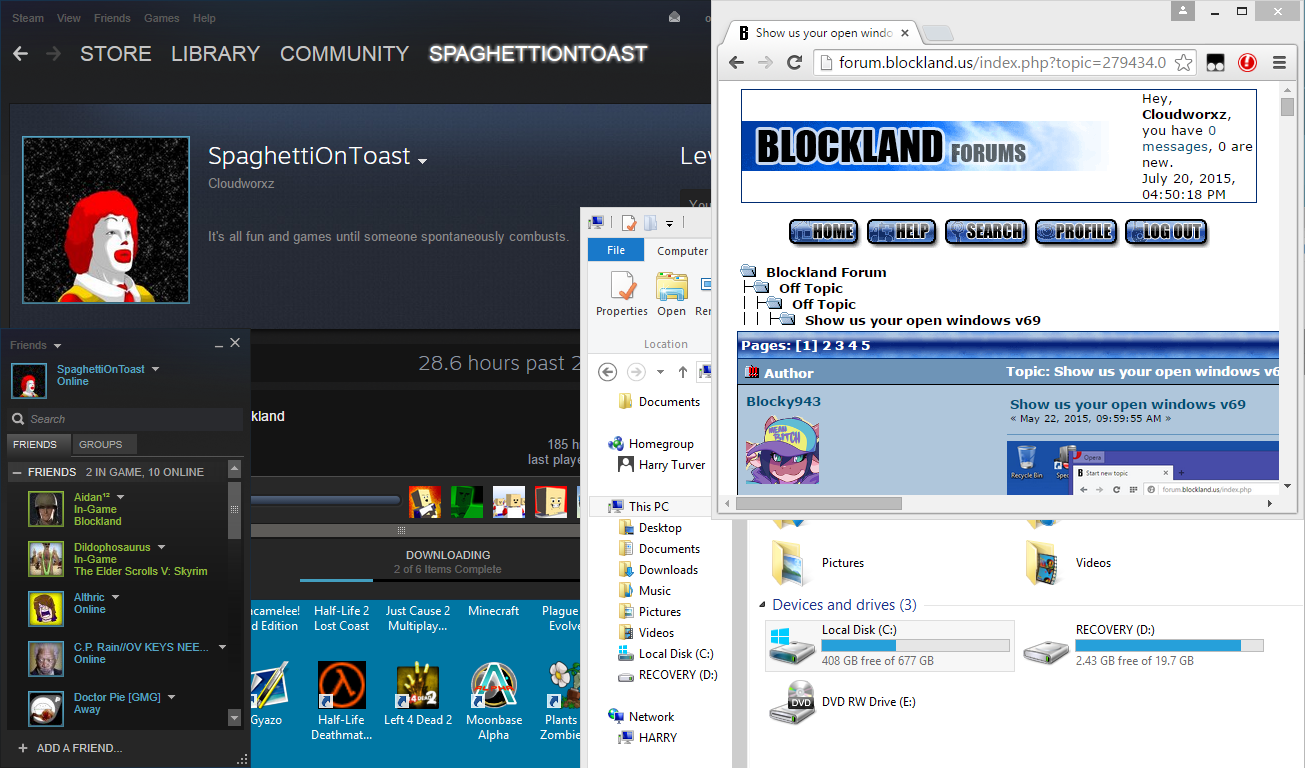This screenshot has width=1305, height=768.
Task: Click Aidan's avatar in Friends list
Action: click(x=46, y=509)
